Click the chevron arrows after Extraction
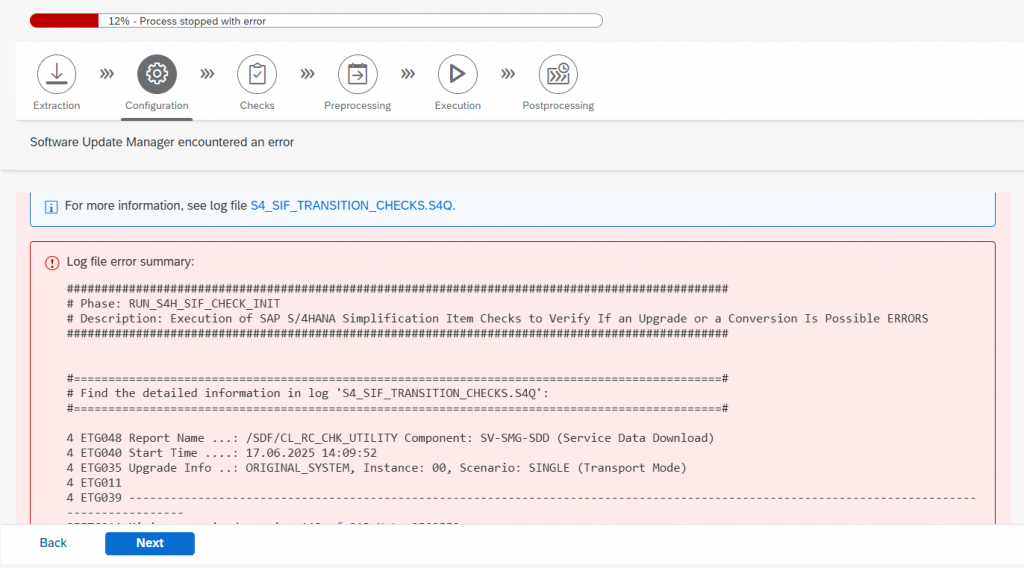The width and height of the screenshot is (1024, 568). tap(107, 74)
